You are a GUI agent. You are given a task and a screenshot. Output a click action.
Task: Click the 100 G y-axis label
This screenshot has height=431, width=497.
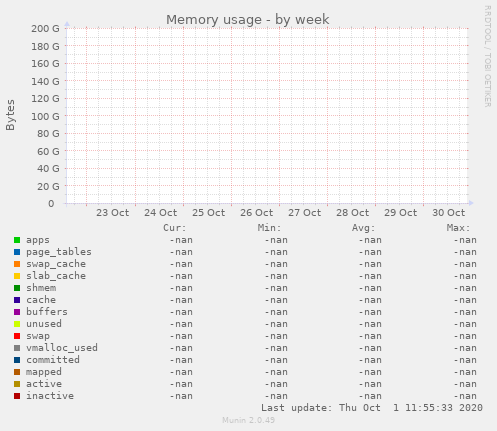pos(45,116)
